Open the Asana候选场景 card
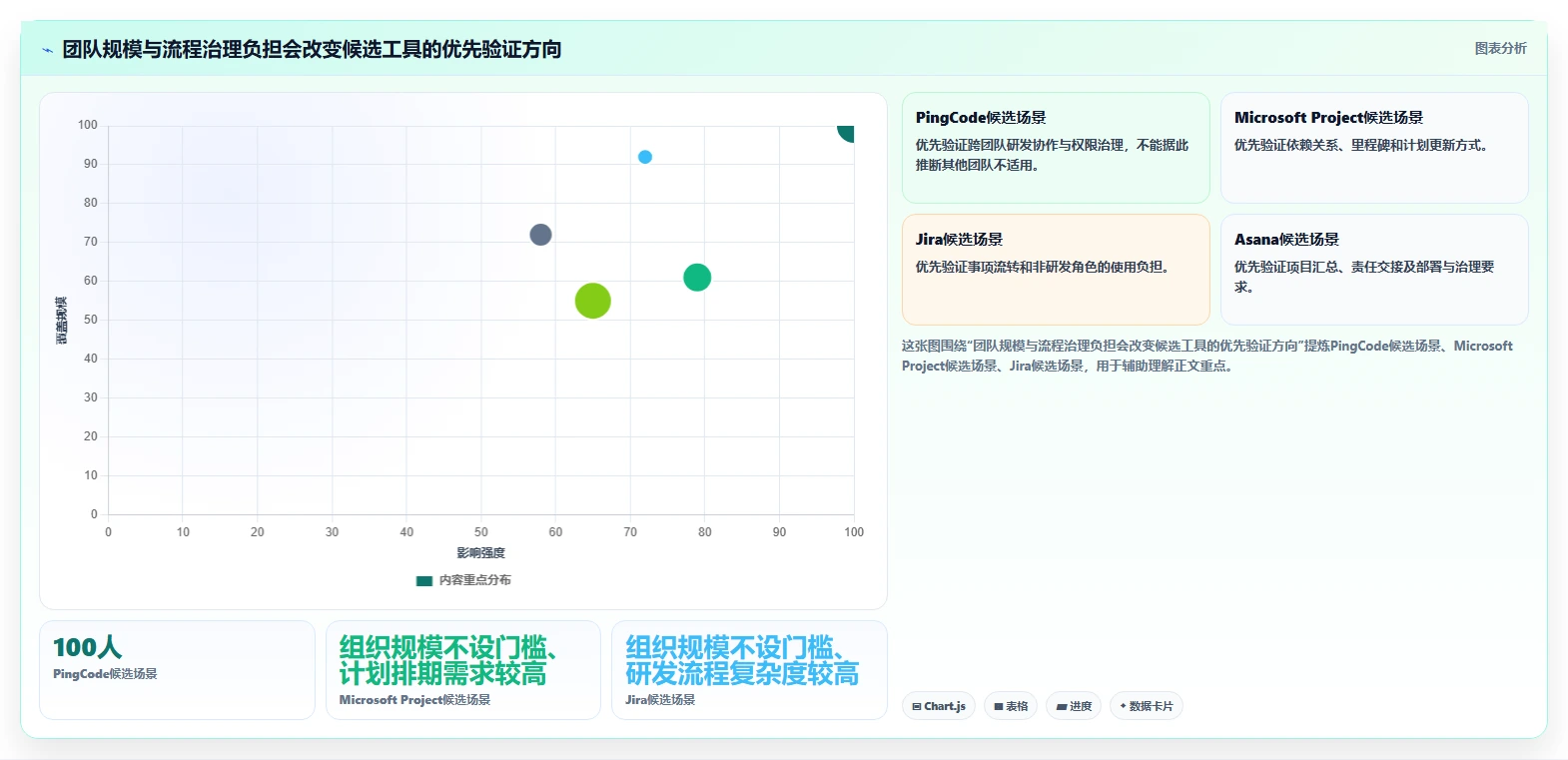The image size is (1568, 760). tap(1374, 270)
